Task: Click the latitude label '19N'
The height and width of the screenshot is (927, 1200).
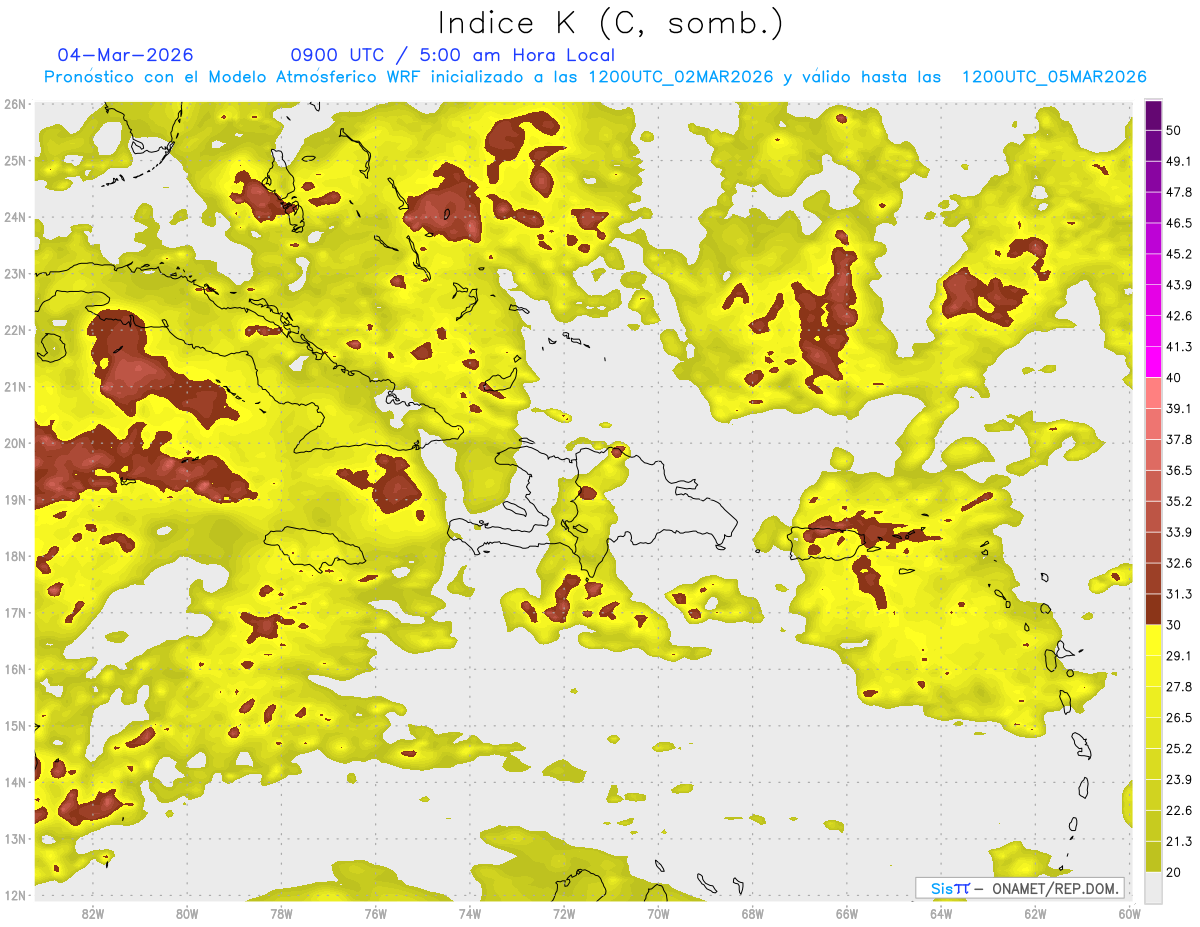Action: (x=15, y=500)
